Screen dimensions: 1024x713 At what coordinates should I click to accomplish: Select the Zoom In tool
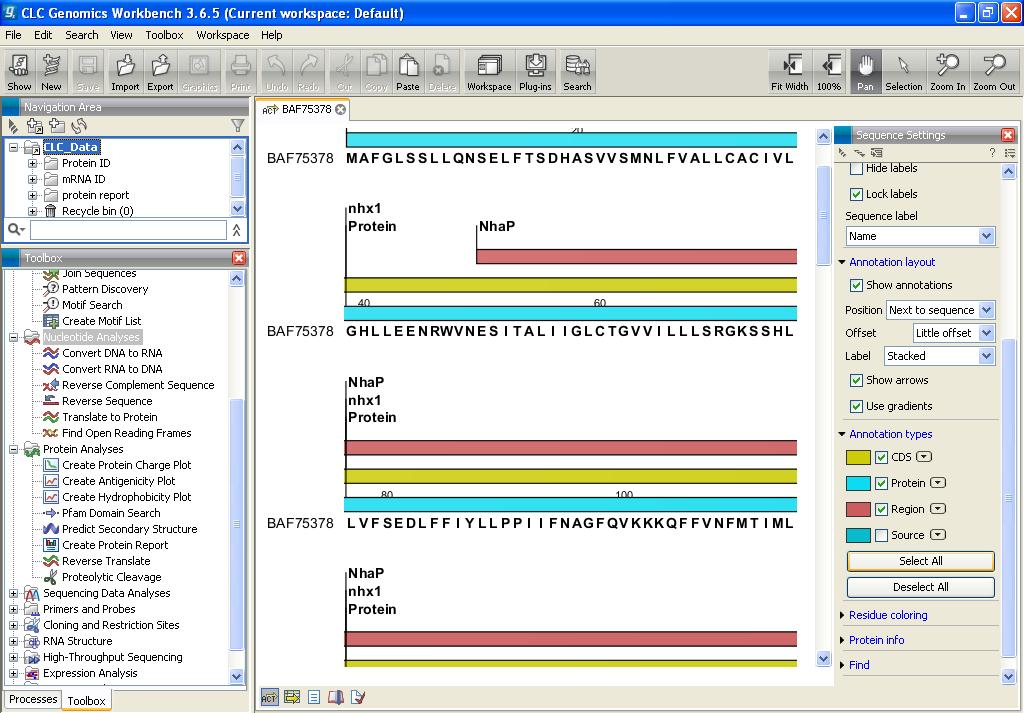[x=947, y=72]
